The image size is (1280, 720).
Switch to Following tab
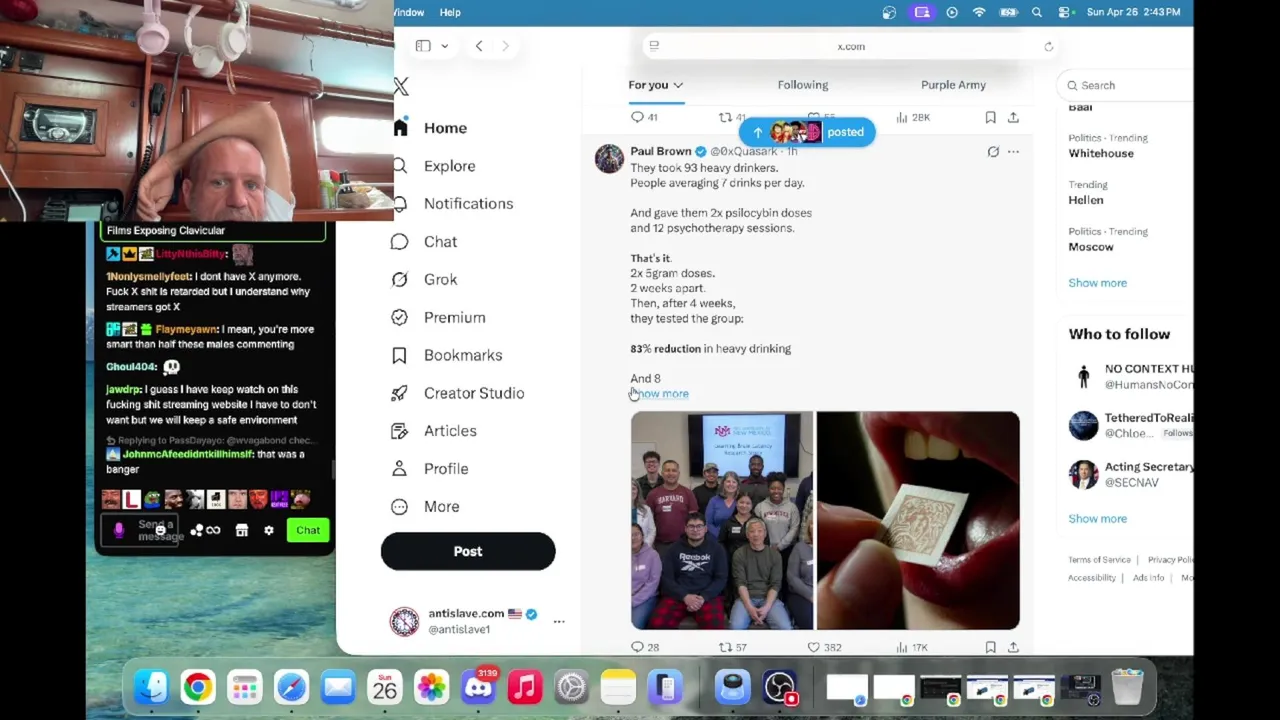pos(803,85)
